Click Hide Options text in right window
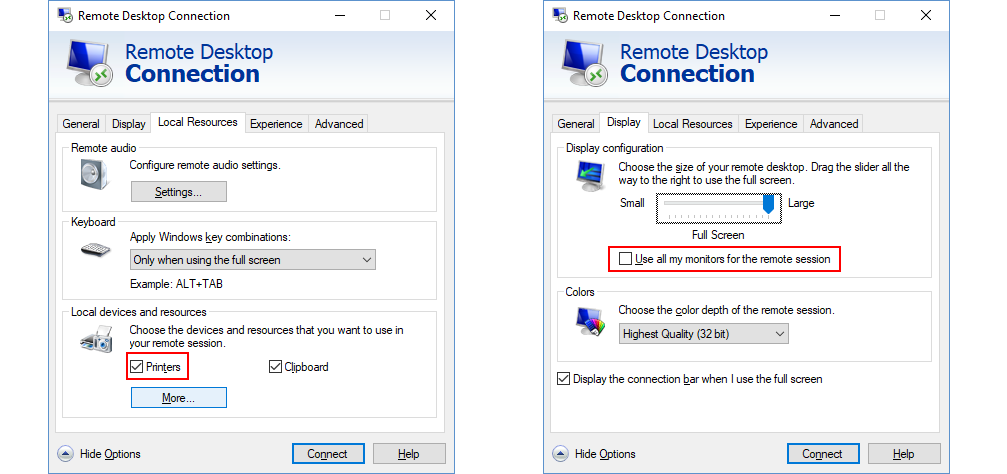Image resolution: width=1007 pixels, height=474 pixels. click(606, 454)
